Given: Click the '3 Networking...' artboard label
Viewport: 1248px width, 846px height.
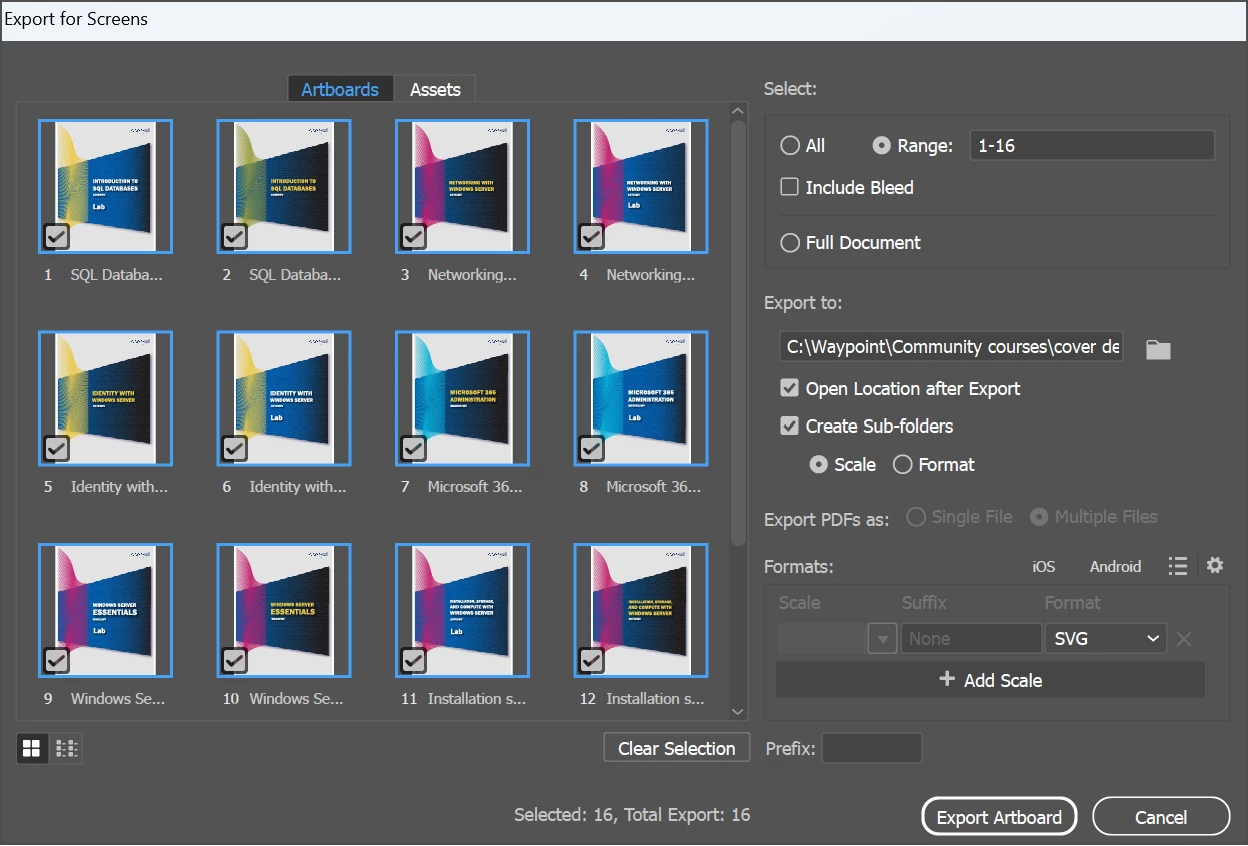Looking at the screenshot, I should point(458,274).
